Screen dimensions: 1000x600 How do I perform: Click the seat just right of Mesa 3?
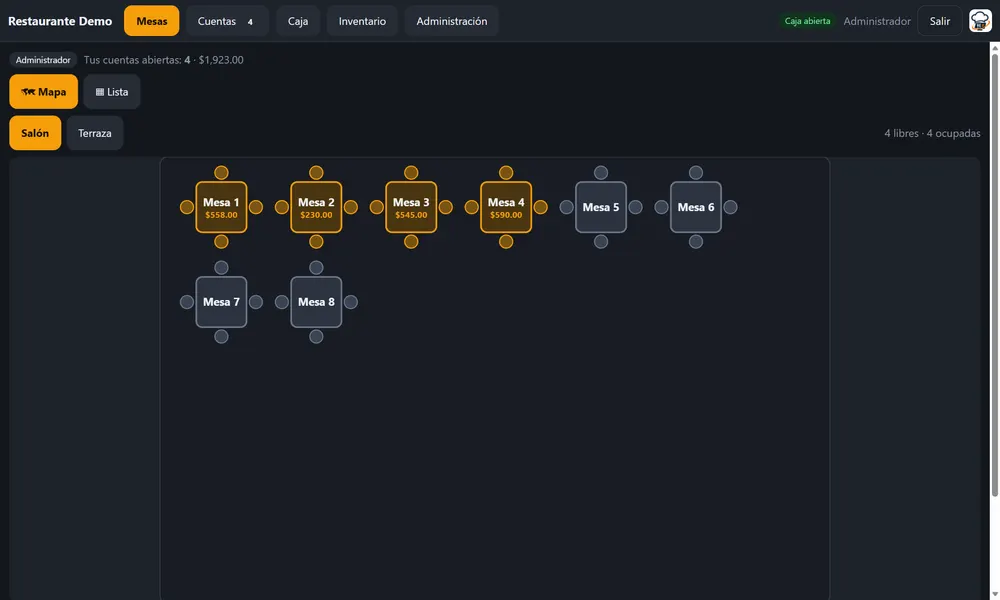446,207
